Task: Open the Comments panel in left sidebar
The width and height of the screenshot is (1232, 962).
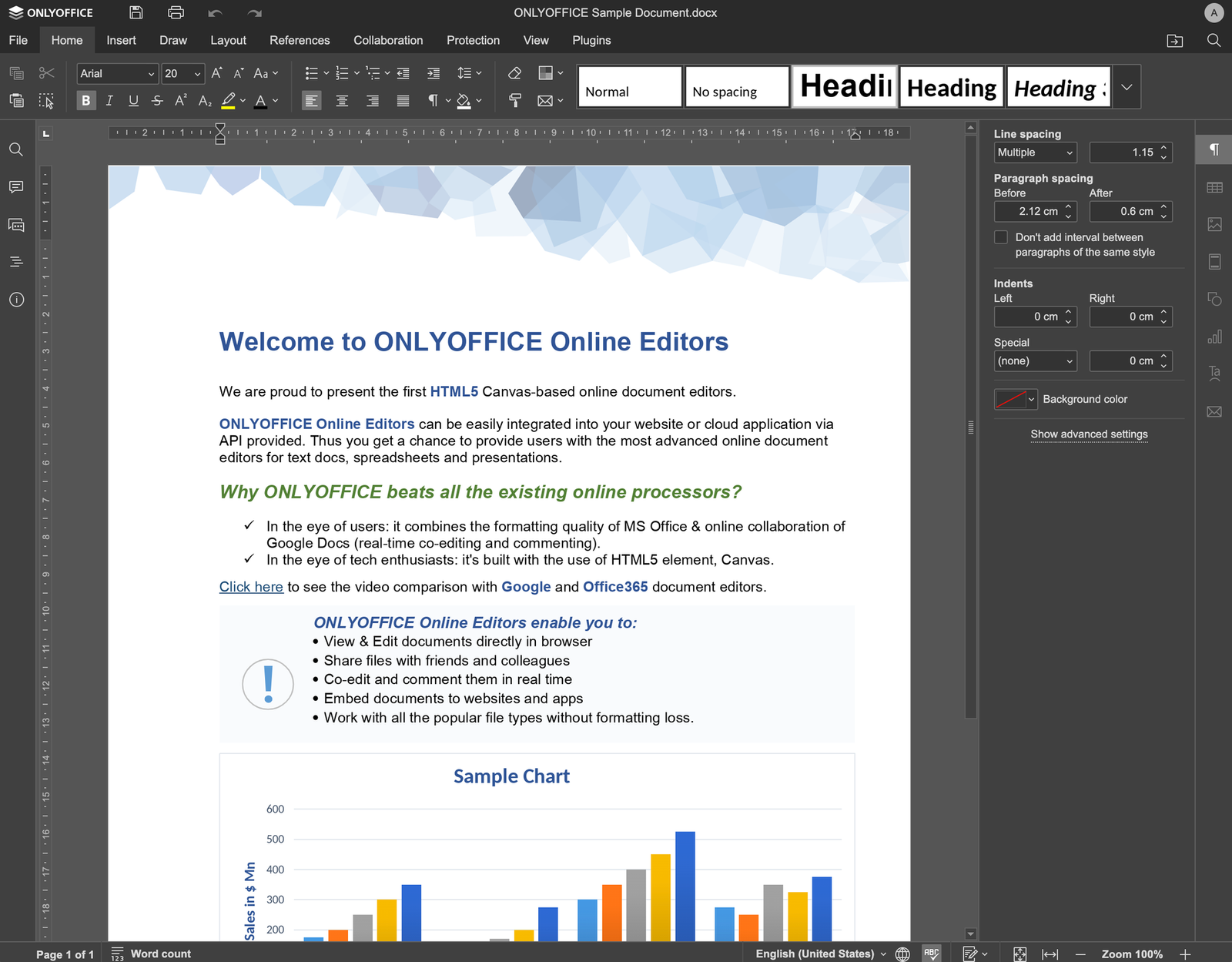Action: pyautogui.click(x=16, y=187)
